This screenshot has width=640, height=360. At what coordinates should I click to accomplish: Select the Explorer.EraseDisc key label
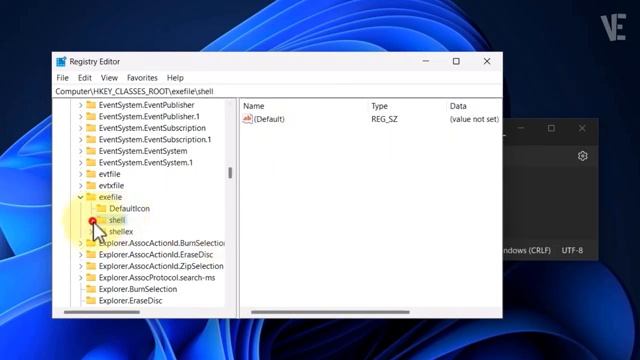131,300
